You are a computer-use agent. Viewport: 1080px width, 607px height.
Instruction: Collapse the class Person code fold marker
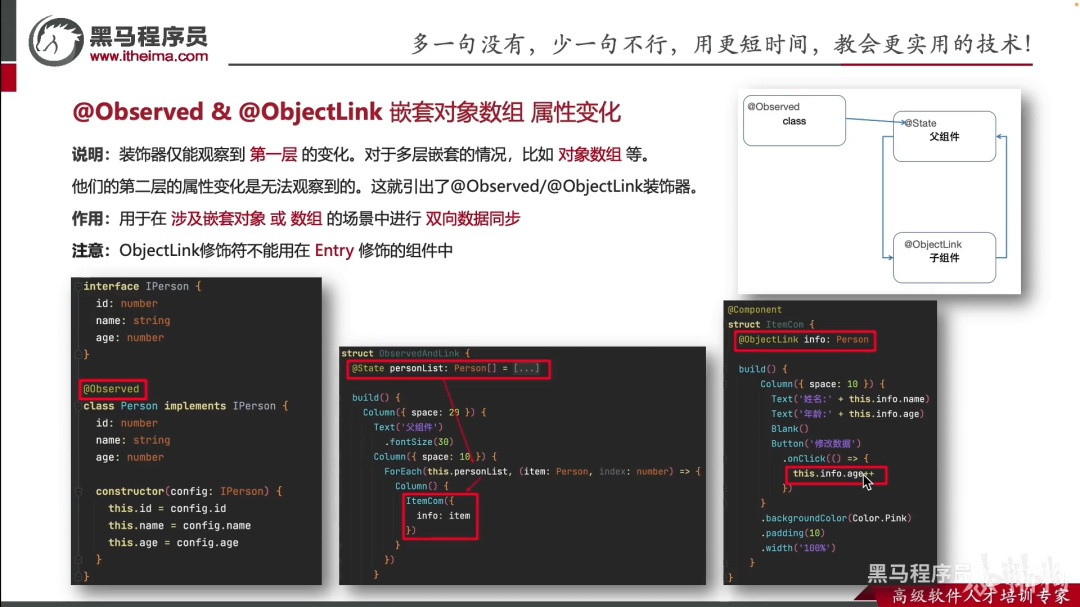click(x=78, y=406)
